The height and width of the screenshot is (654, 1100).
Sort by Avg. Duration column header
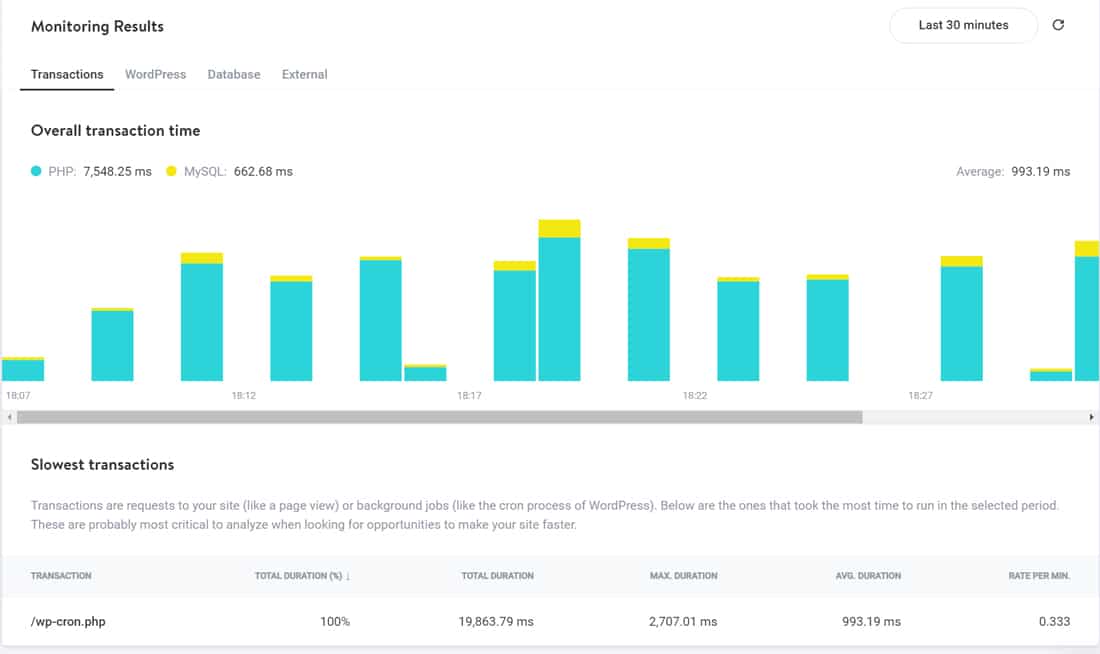867,576
